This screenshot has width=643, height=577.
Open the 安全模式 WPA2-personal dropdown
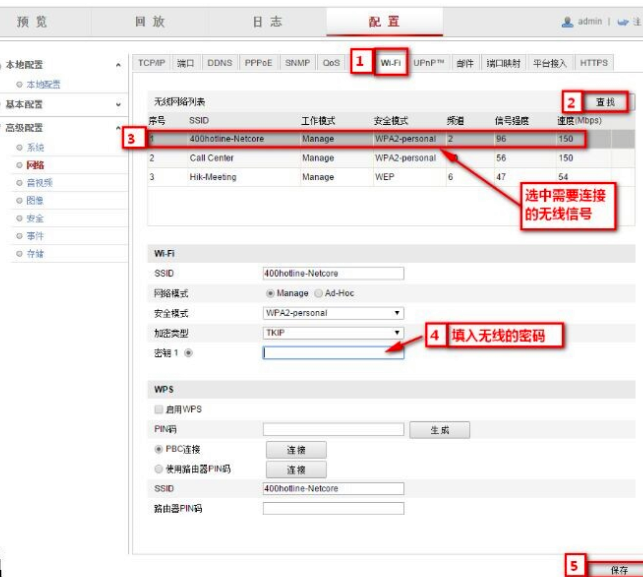[333, 313]
